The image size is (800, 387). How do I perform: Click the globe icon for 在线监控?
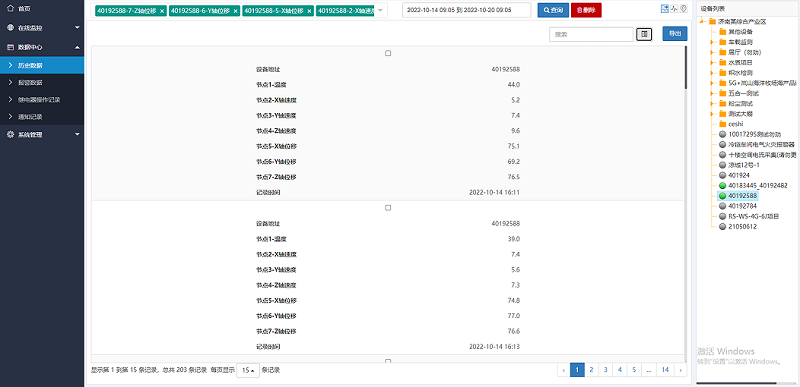coord(10,27)
